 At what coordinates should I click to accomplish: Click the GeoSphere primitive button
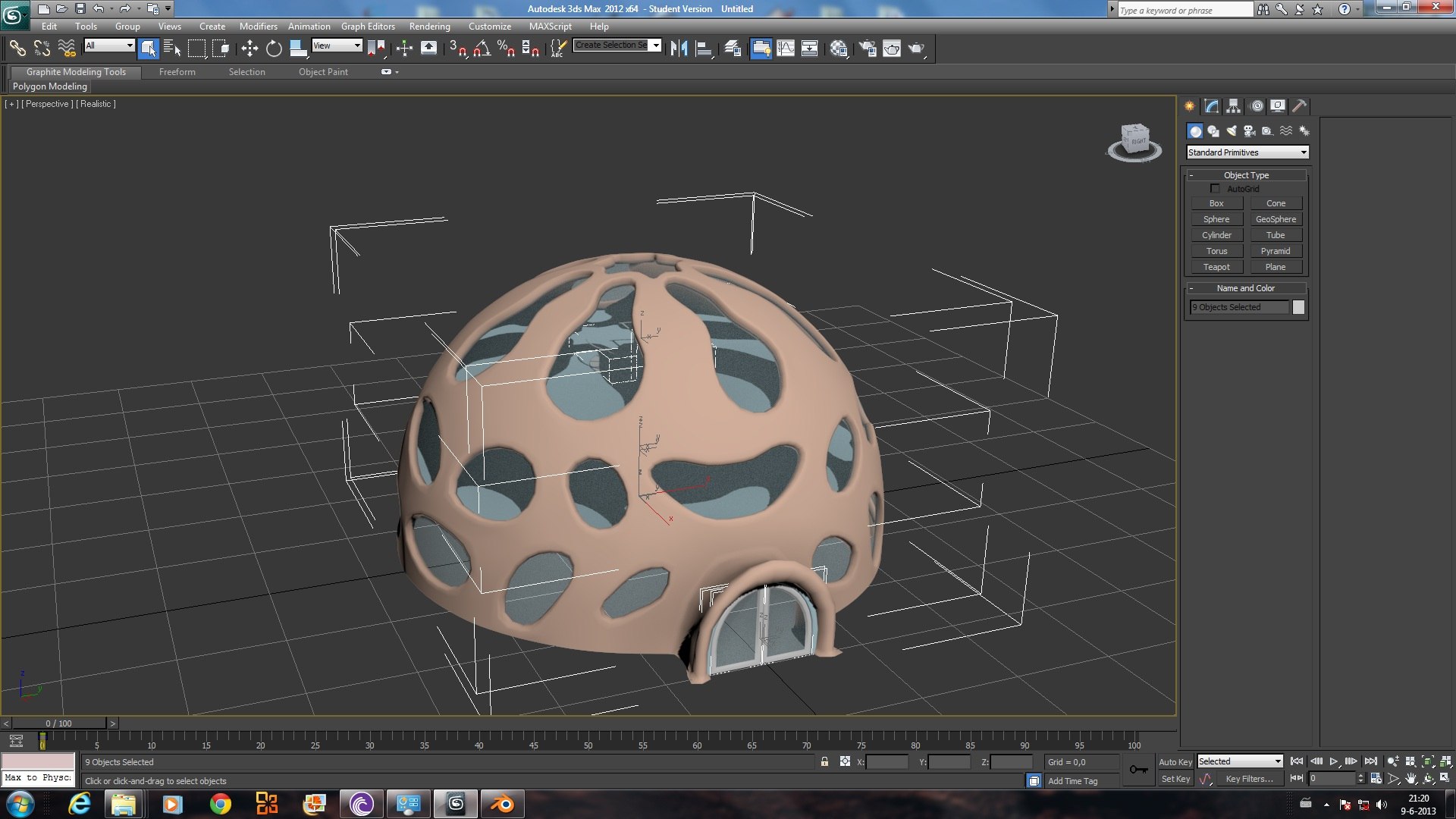[x=1276, y=219]
